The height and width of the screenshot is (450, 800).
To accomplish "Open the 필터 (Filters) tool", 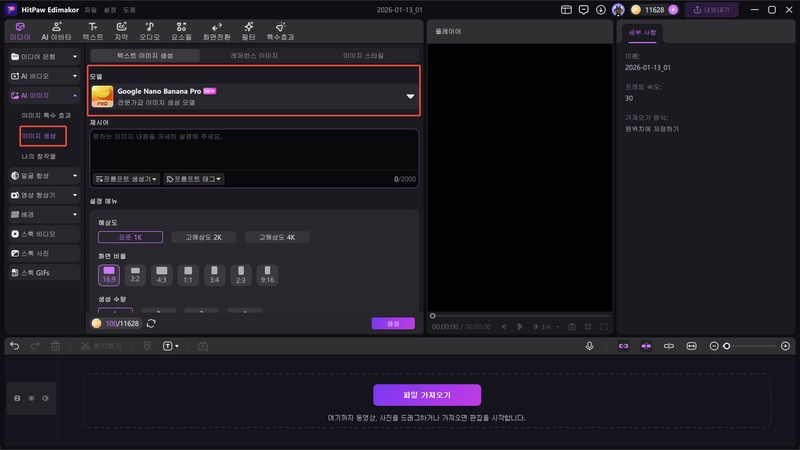I will click(248, 31).
